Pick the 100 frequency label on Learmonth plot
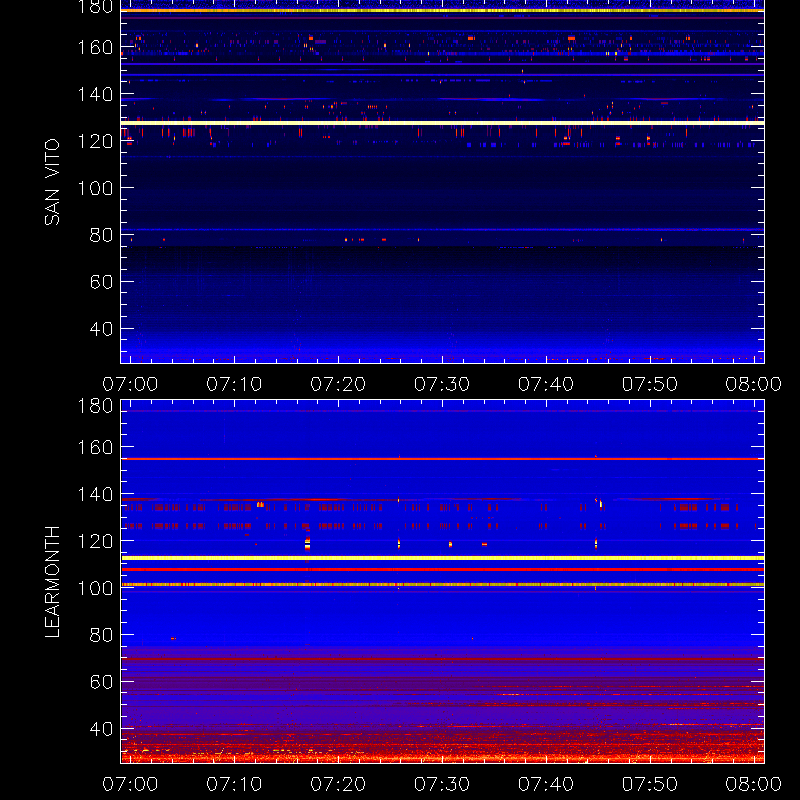 click(x=95, y=588)
